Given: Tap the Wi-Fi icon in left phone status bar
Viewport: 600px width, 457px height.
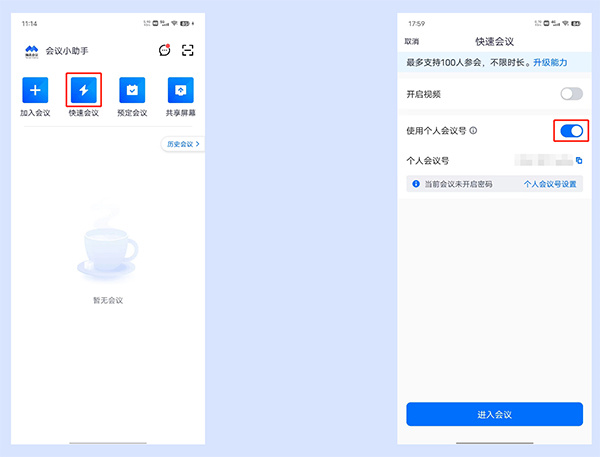Looking at the screenshot, I should click(174, 23).
